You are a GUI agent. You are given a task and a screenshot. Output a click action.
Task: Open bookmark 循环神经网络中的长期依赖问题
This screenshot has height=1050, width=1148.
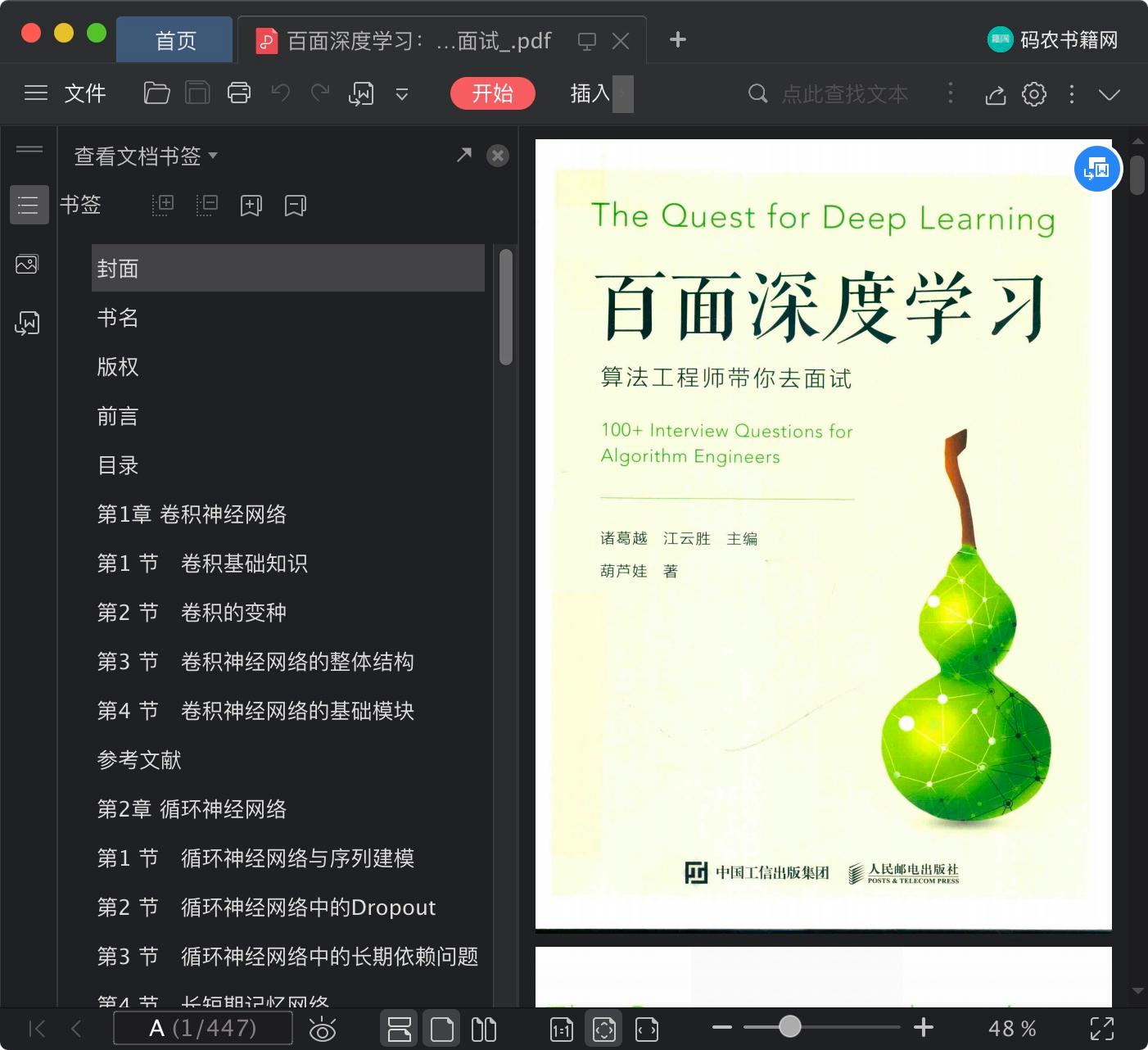click(x=288, y=957)
